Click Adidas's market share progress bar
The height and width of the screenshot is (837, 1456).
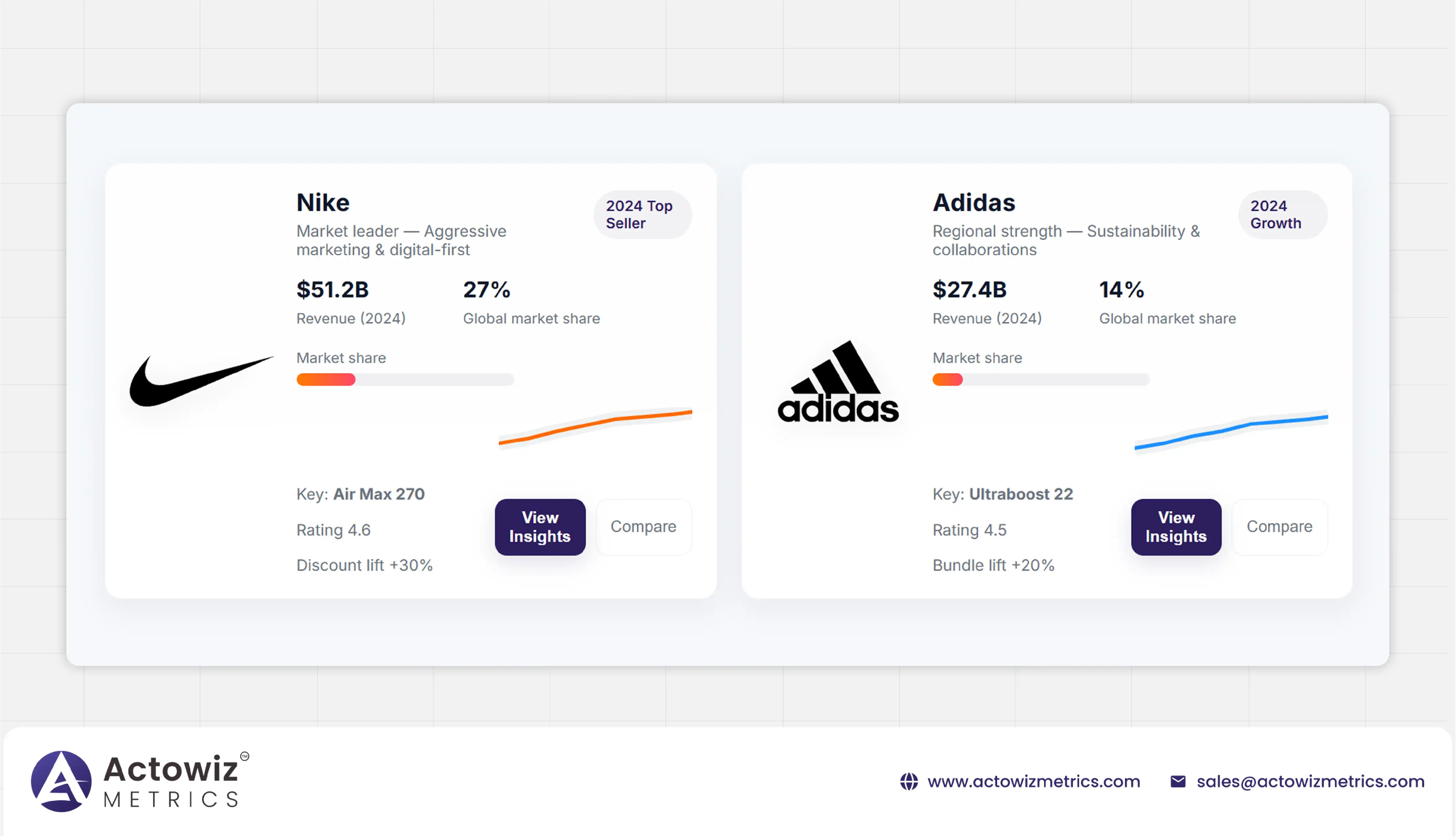pyautogui.click(x=1041, y=380)
